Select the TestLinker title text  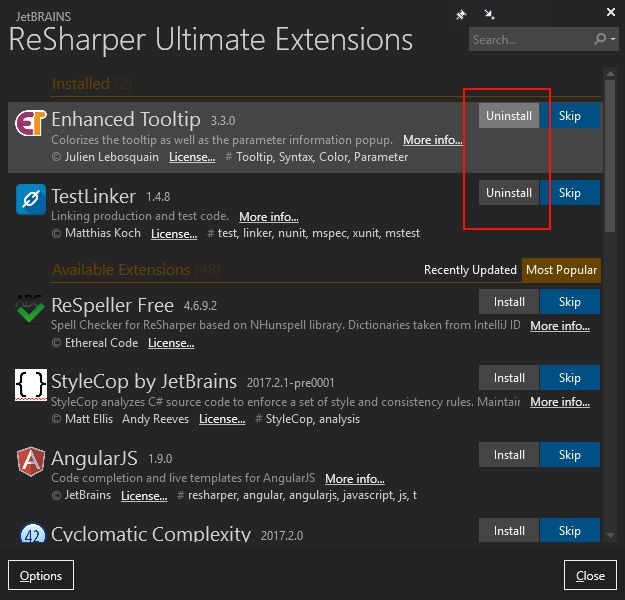pos(94,196)
